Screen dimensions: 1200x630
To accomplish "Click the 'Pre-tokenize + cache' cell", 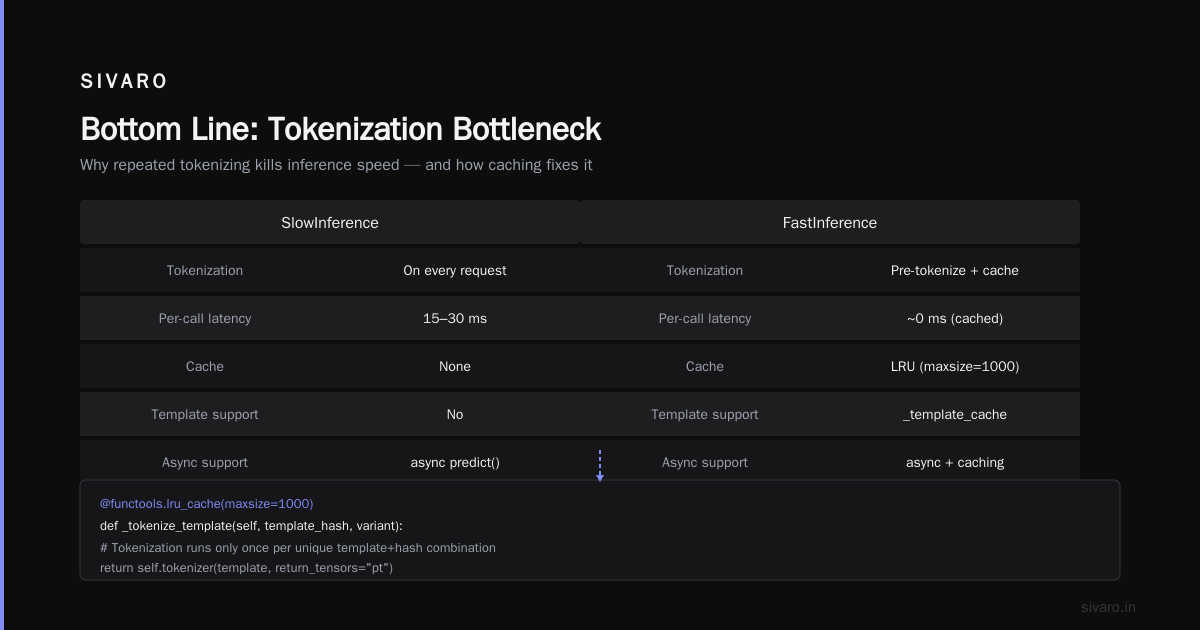I will (955, 270).
